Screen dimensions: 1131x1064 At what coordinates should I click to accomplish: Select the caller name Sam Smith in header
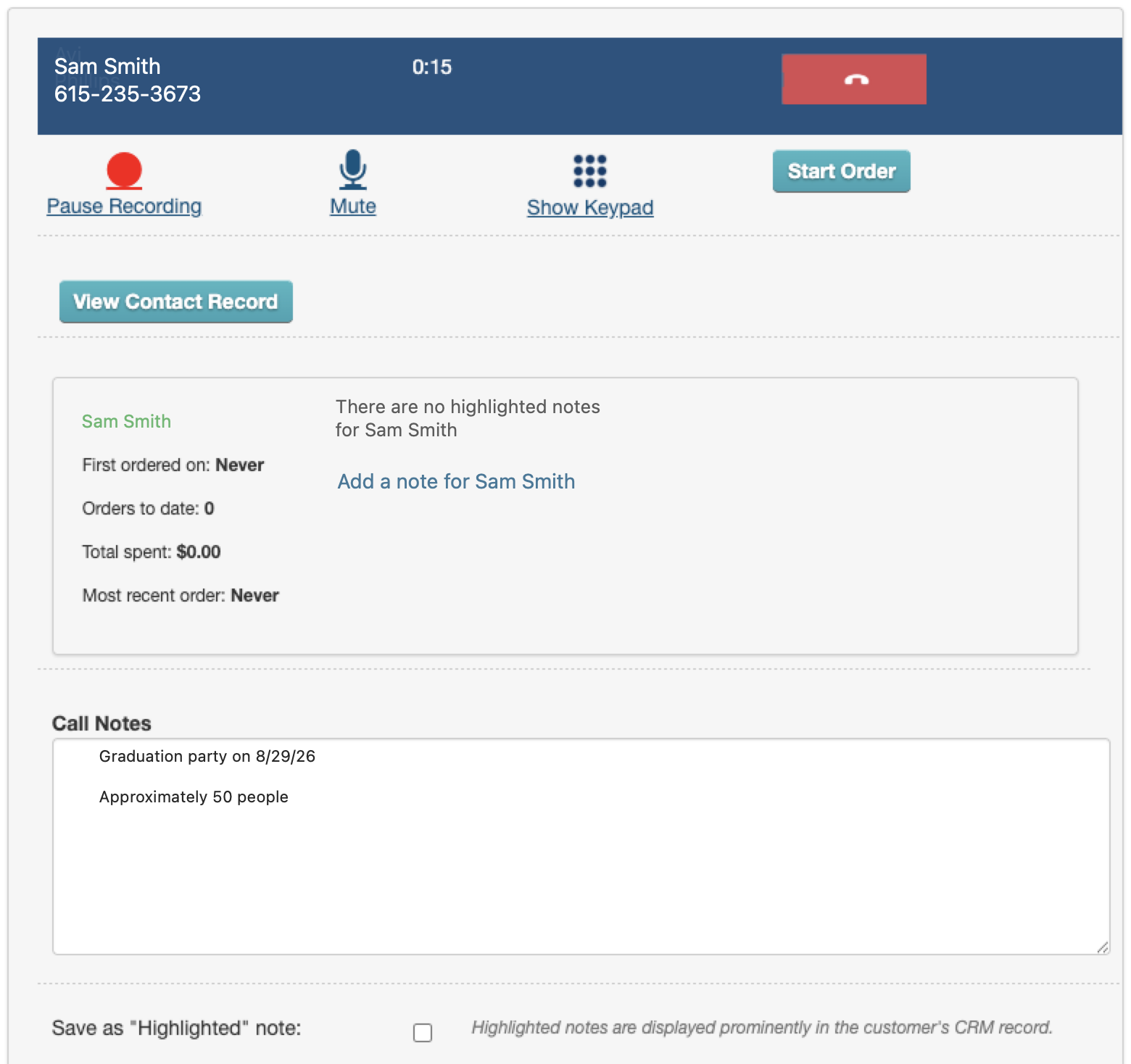click(107, 66)
